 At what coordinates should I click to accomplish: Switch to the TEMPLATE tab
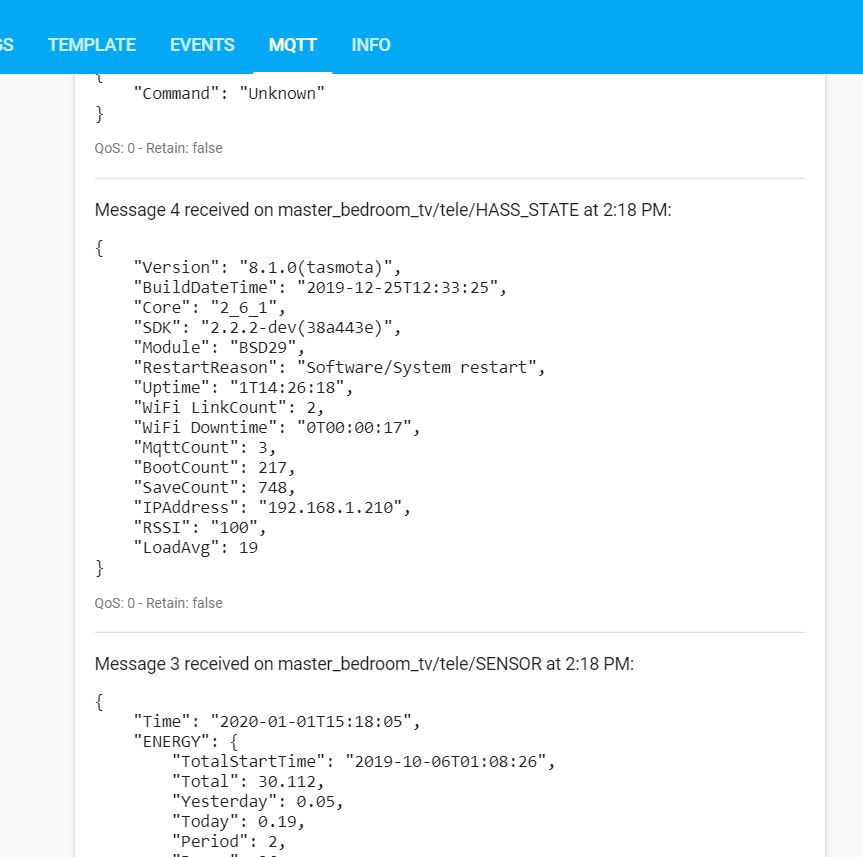click(x=92, y=45)
